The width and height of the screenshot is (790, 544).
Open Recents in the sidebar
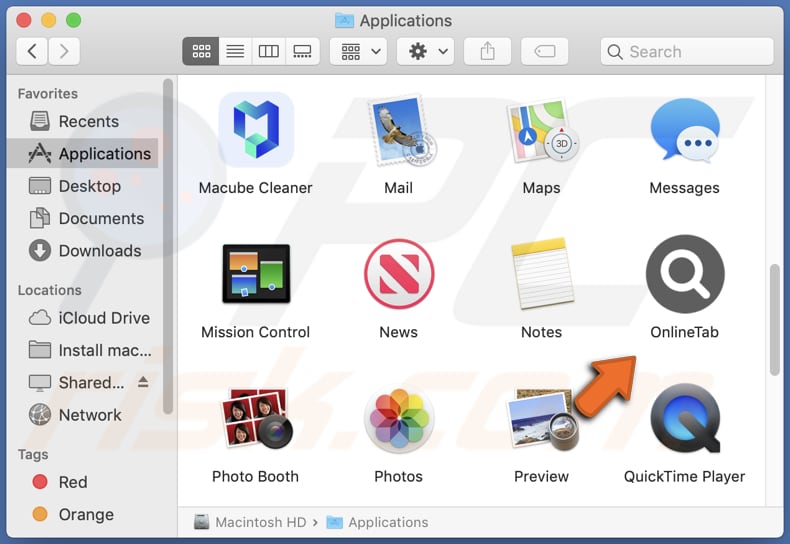tap(83, 121)
